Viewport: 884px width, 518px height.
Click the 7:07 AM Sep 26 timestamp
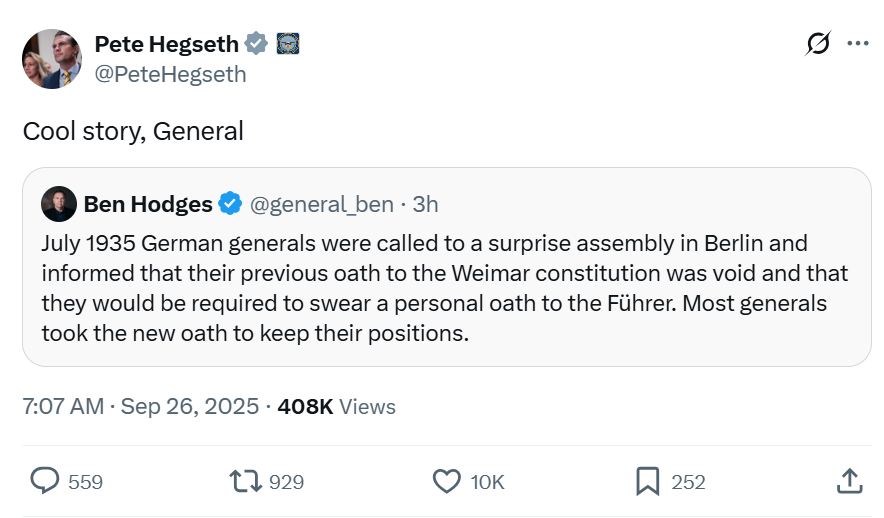click(140, 406)
